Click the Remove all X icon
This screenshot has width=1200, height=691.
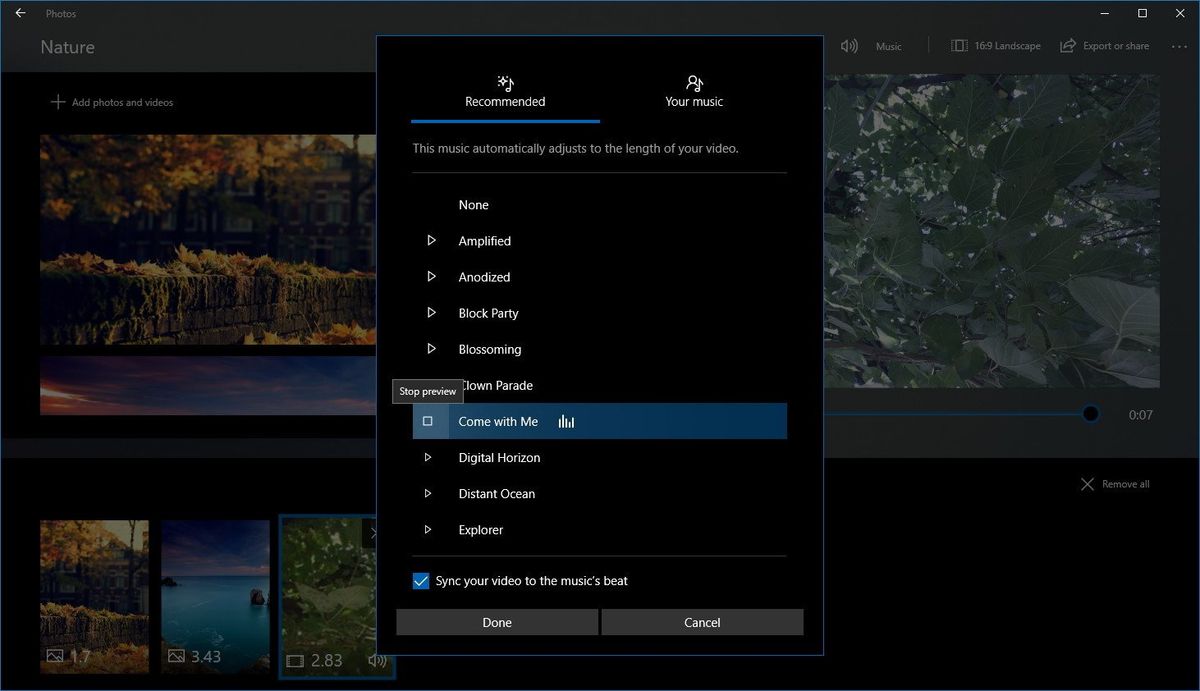point(1087,483)
